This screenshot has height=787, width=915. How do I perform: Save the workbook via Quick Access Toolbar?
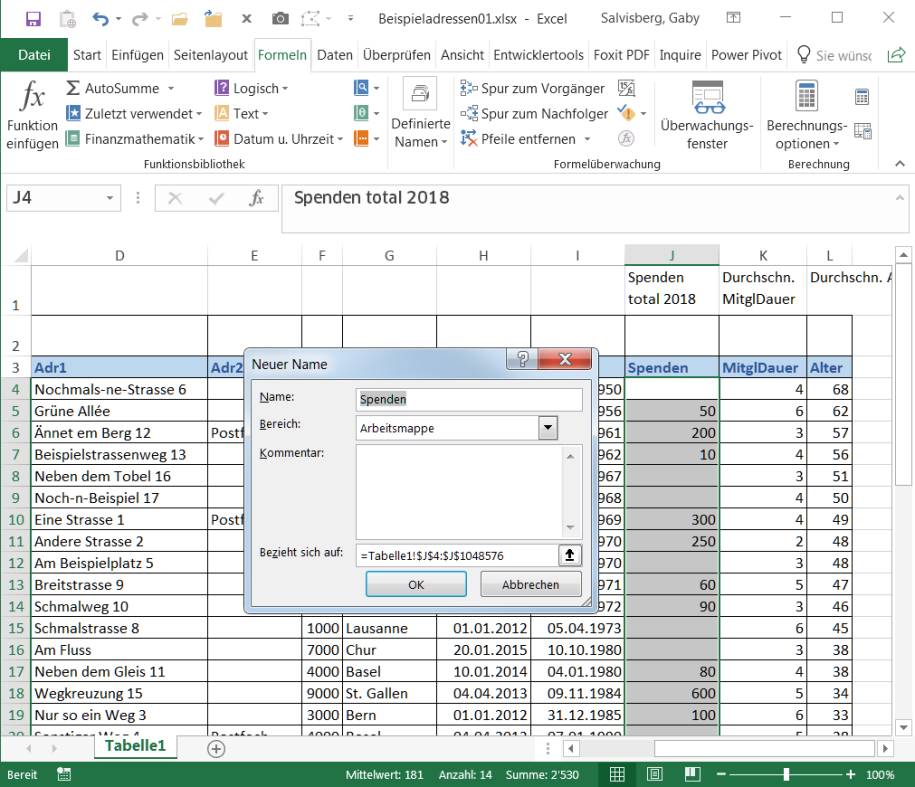click(x=35, y=17)
